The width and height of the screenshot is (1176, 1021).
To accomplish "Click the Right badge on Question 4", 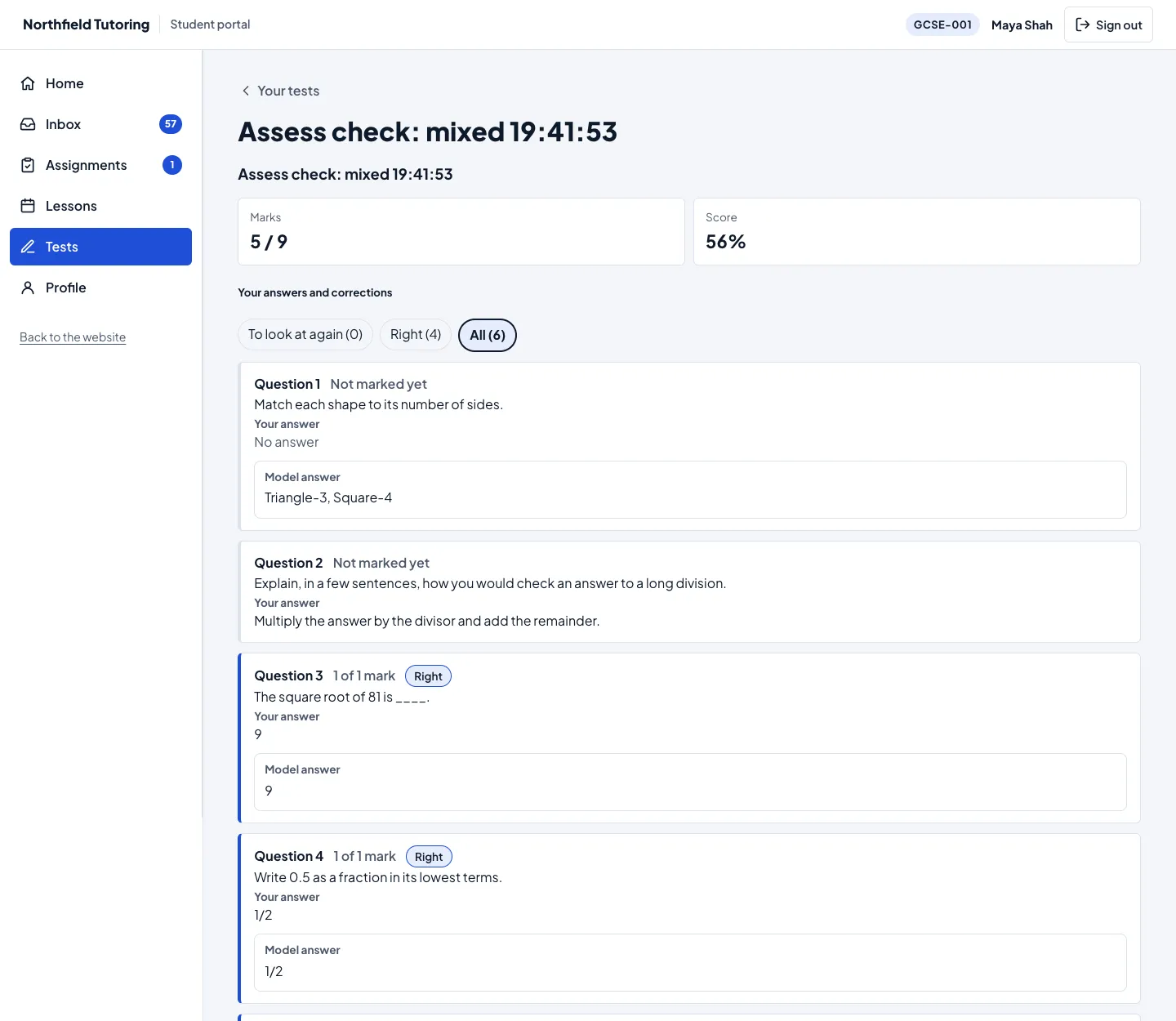I will point(429,857).
